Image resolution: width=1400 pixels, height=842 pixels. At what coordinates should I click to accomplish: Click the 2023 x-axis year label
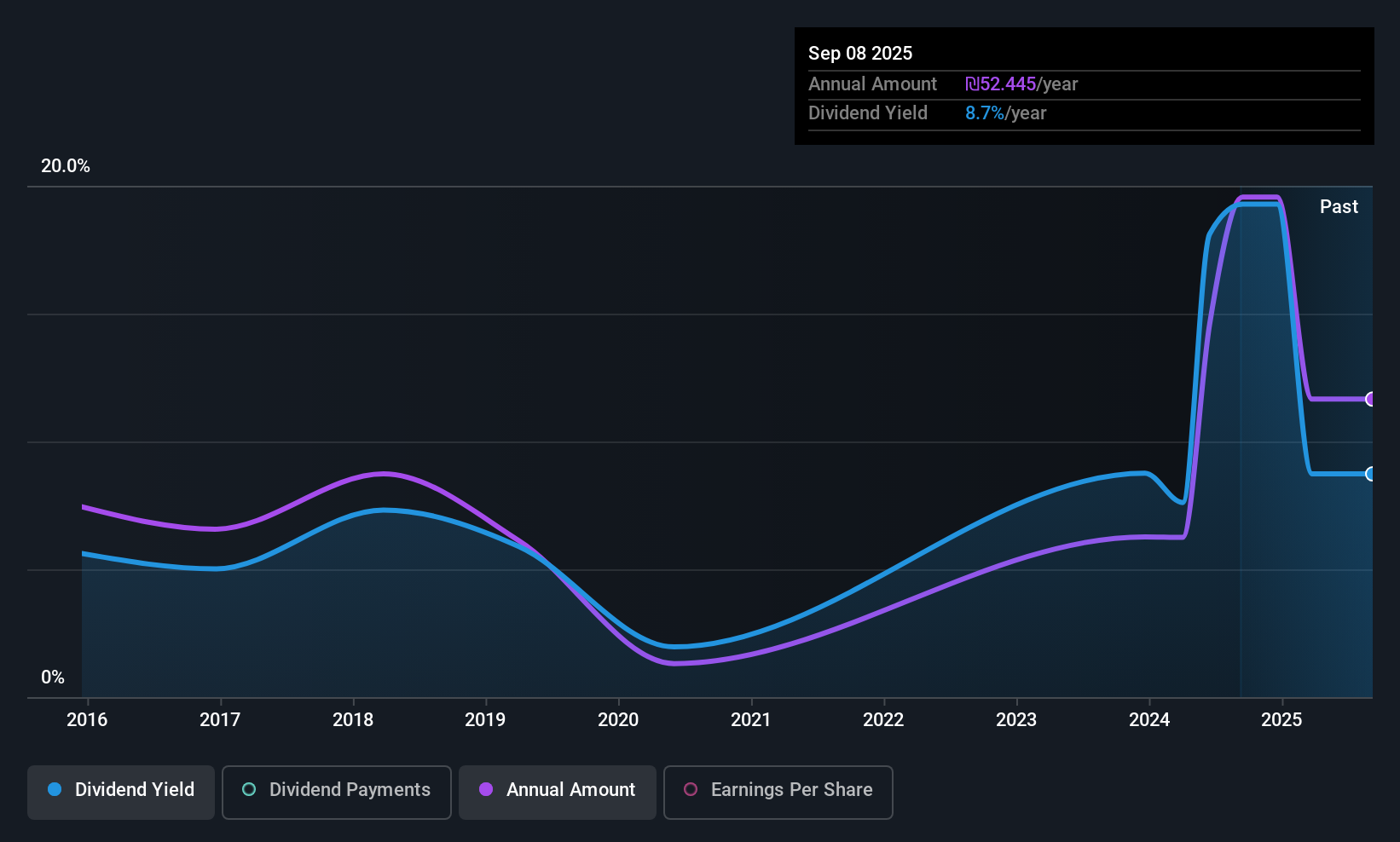[x=1016, y=720]
